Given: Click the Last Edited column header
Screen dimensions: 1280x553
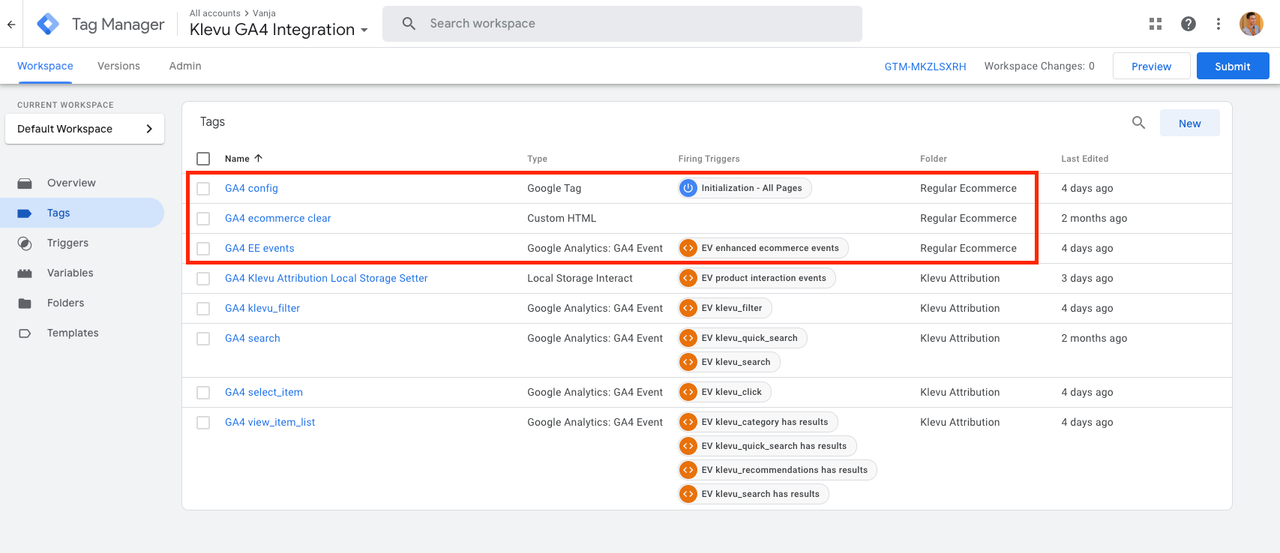Looking at the screenshot, I should click(1085, 158).
